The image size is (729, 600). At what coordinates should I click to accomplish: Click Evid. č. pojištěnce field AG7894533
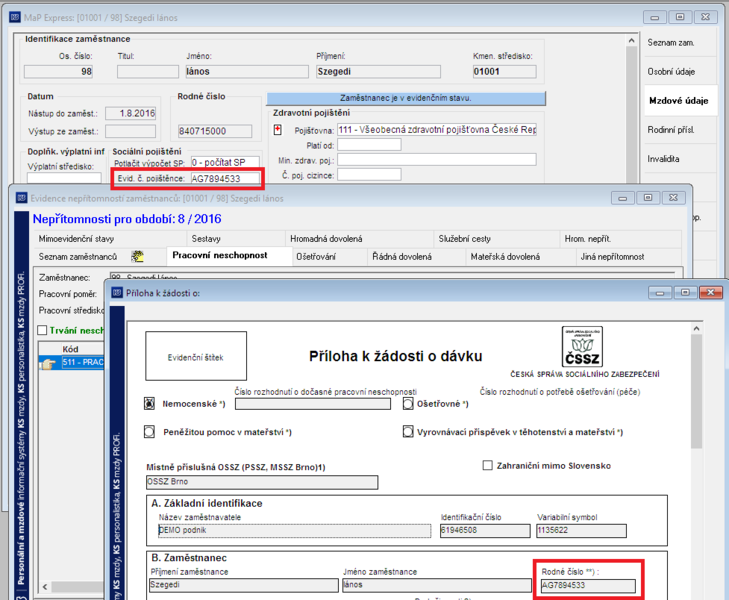coord(225,178)
